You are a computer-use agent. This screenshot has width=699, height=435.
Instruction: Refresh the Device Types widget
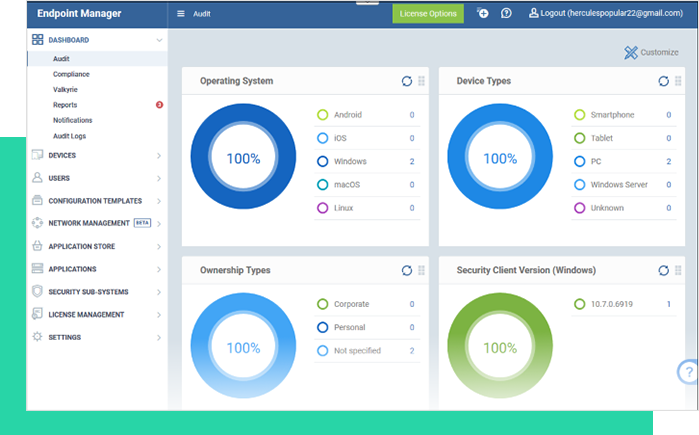tap(663, 81)
